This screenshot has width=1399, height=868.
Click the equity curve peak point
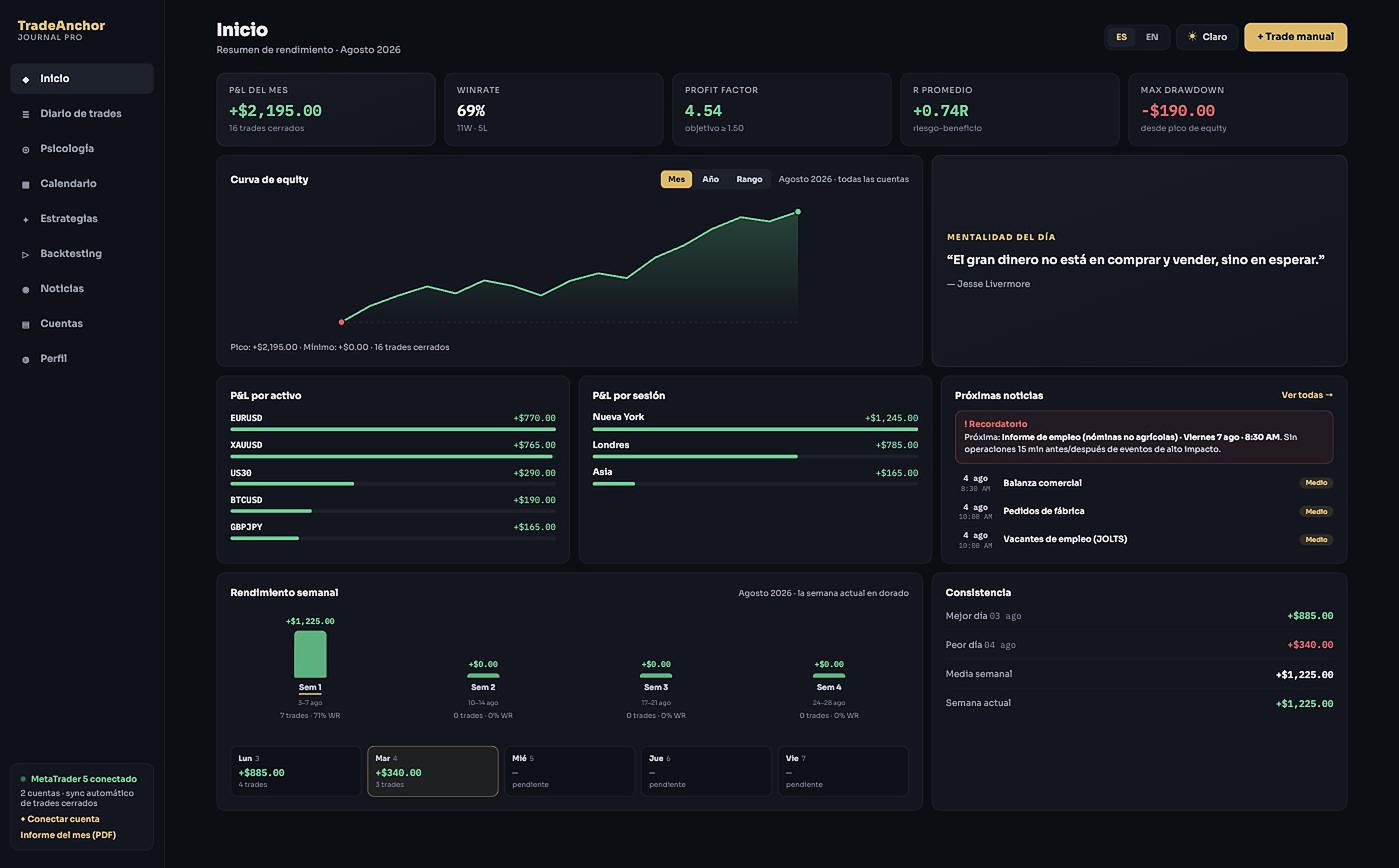797,212
